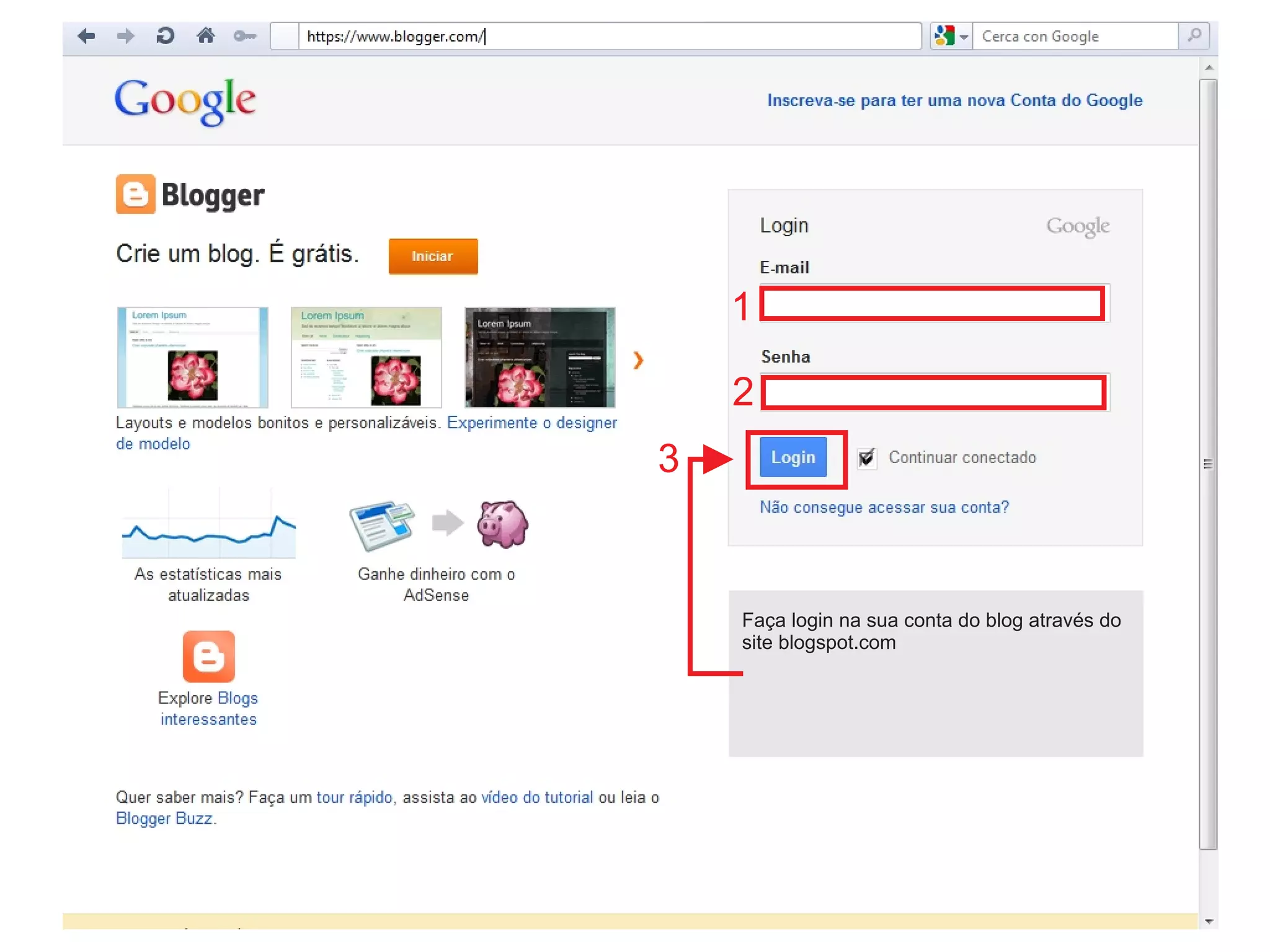Viewport: 1270px width, 952px height.
Task: Select the dark Lorem Ipsum template thumbnail
Action: pos(540,358)
